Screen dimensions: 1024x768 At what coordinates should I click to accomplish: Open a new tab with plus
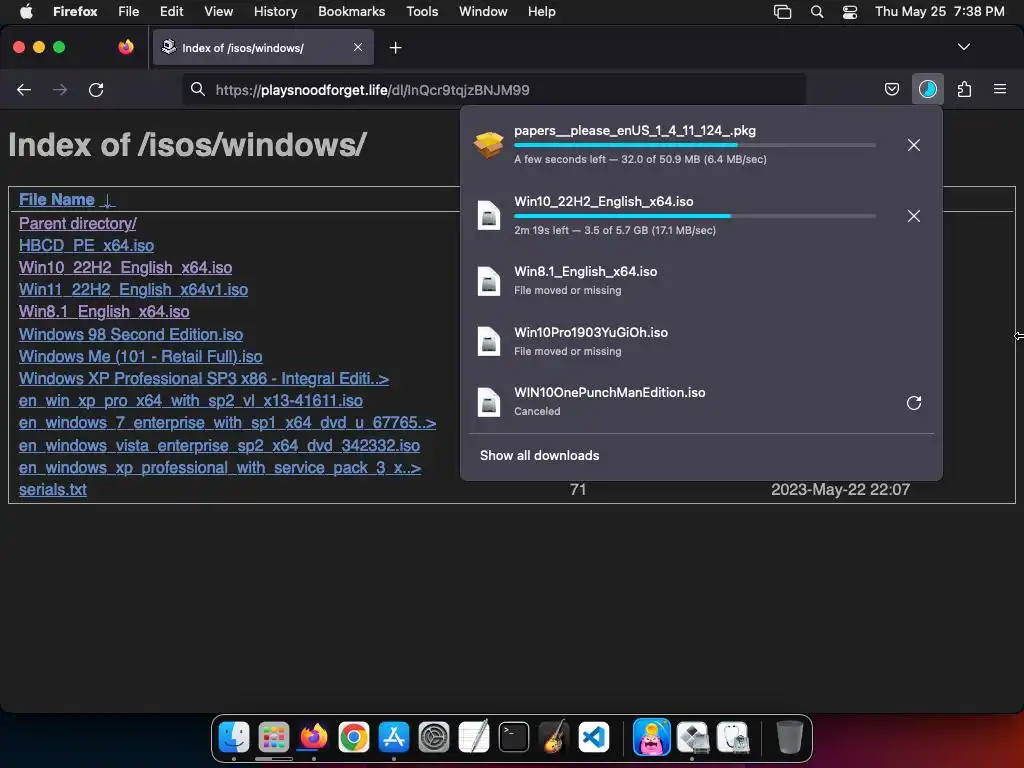[x=395, y=48]
